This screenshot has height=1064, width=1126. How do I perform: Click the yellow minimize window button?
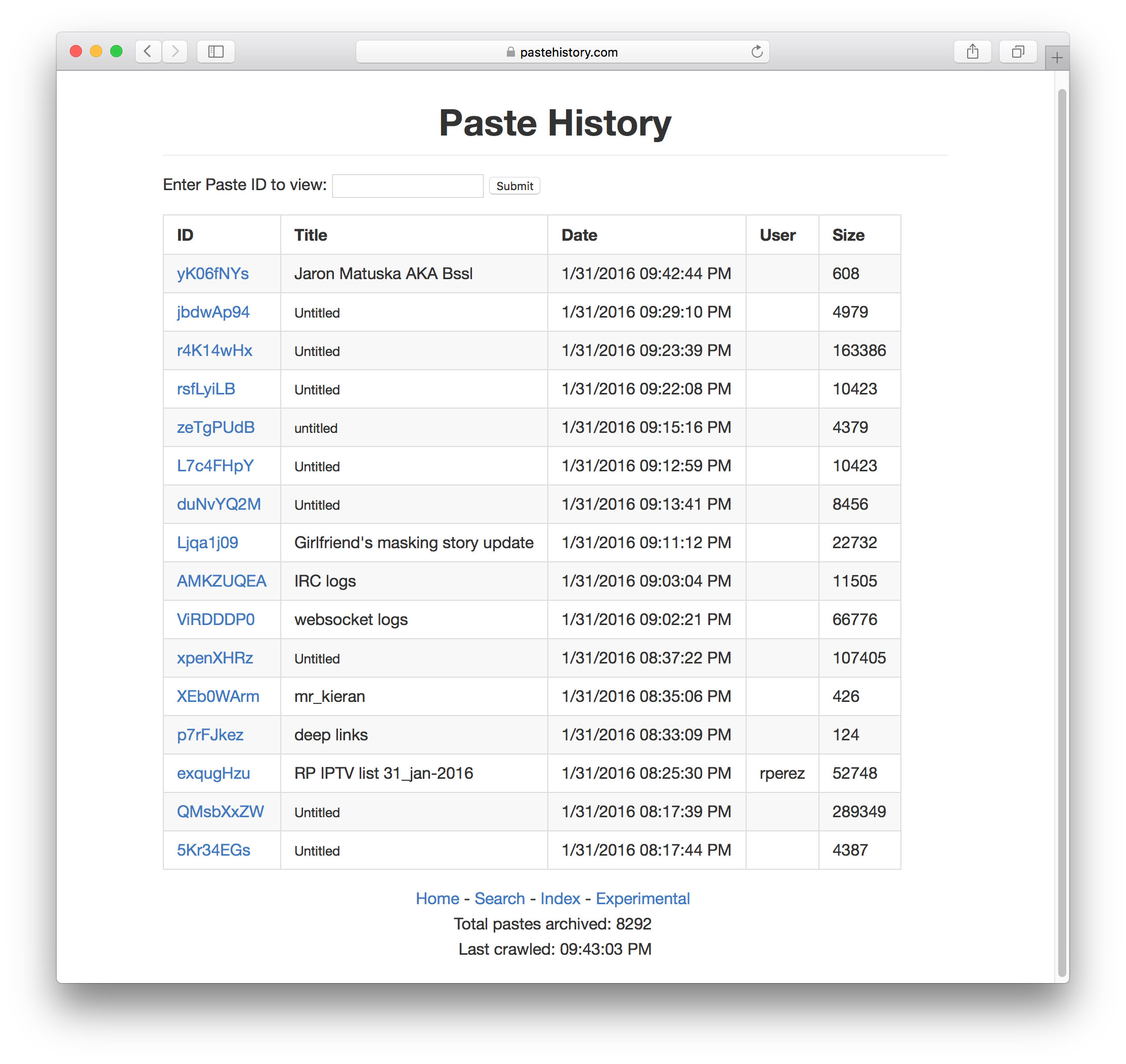(x=96, y=52)
